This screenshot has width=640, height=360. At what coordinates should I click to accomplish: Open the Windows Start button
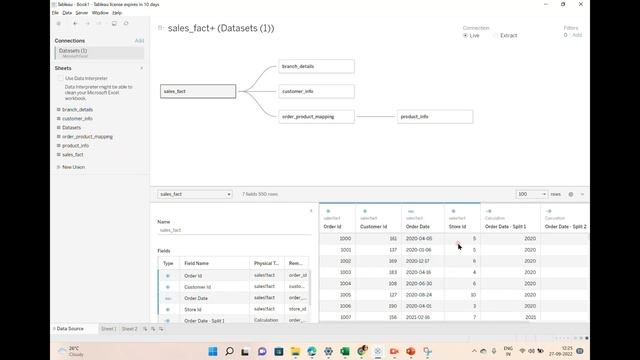[213, 351]
